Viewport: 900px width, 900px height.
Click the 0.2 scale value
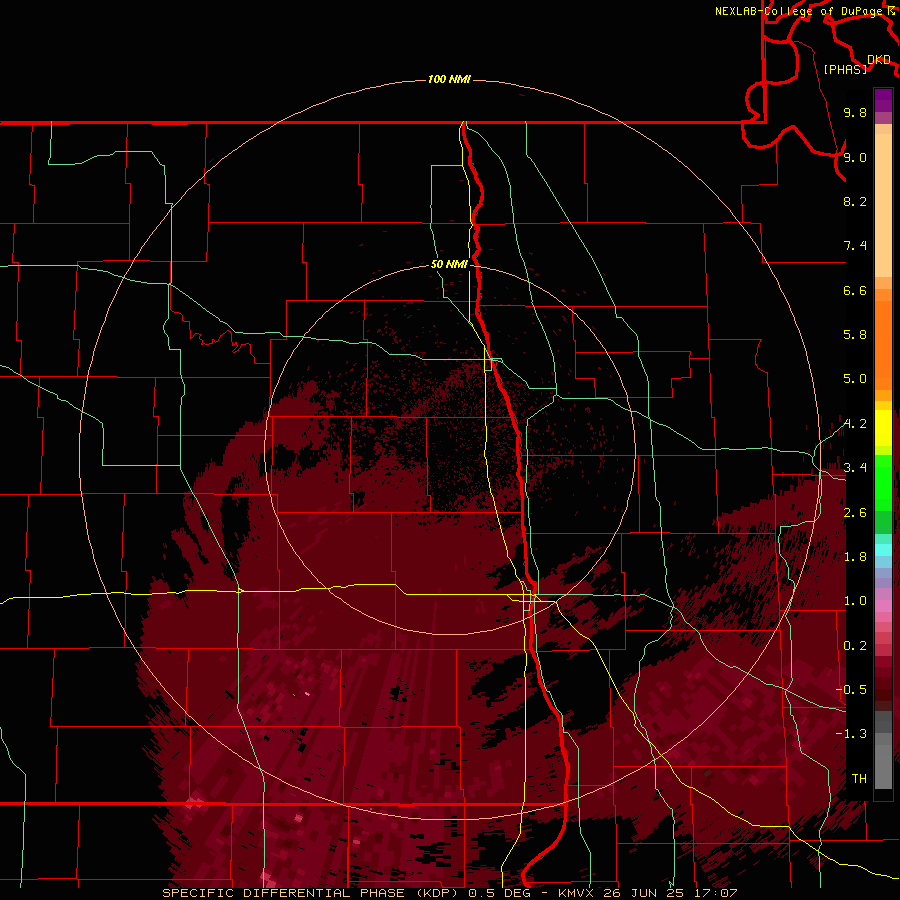click(855, 646)
